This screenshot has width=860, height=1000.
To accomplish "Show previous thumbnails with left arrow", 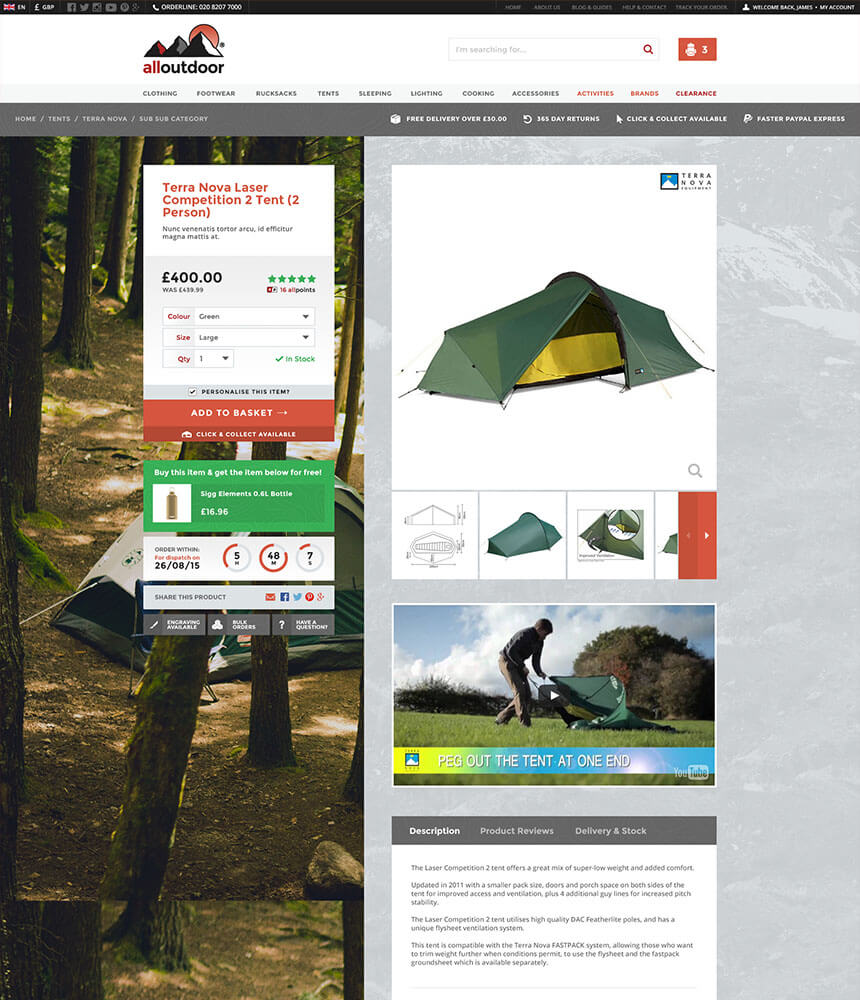I will click(x=688, y=535).
